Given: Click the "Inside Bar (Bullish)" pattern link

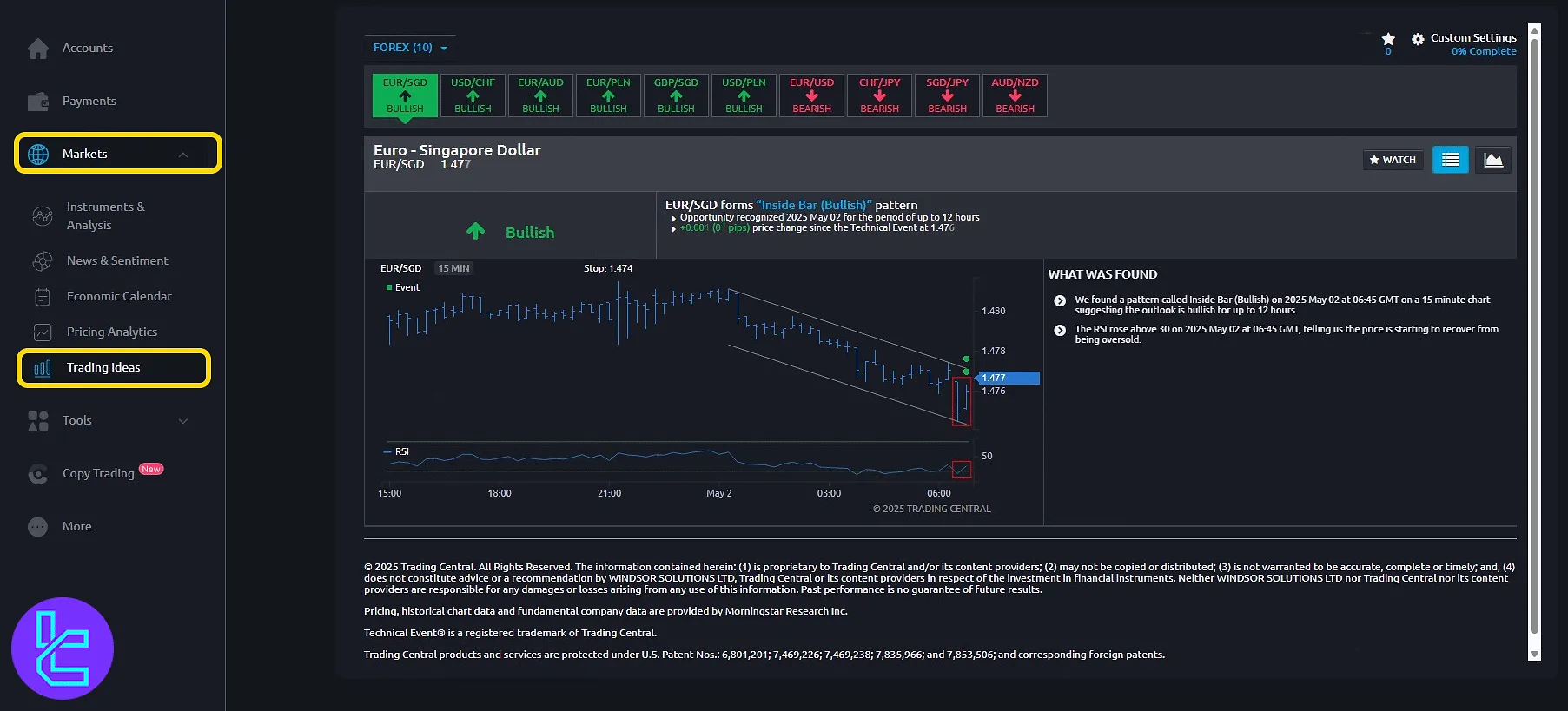Looking at the screenshot, I should (x=814, y=206).
